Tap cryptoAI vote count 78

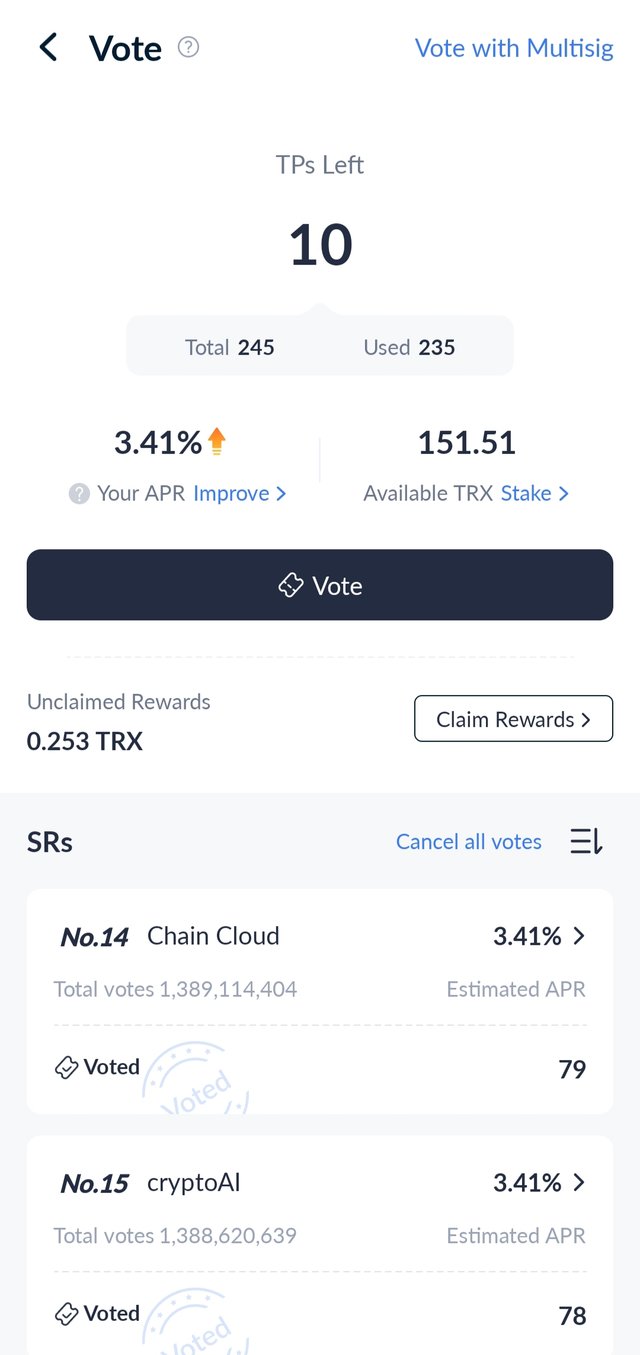[x=572, y=1315]
